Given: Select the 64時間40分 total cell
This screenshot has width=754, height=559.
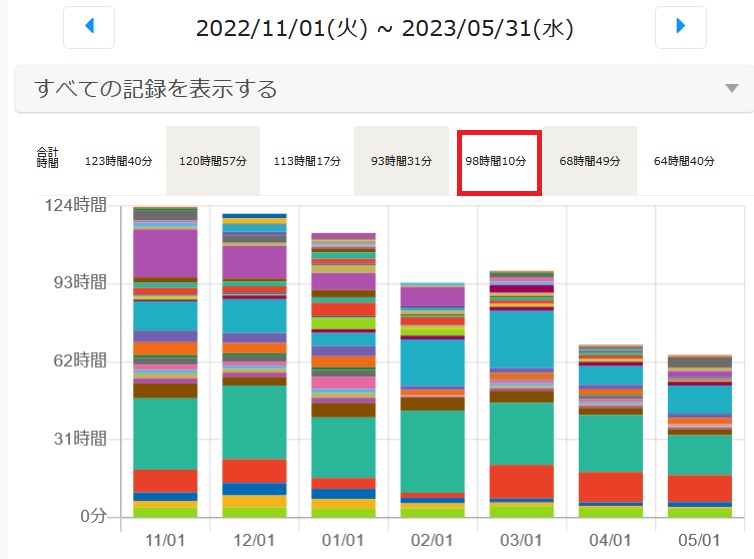Looking at the screenshot, I should pos(684,161).
